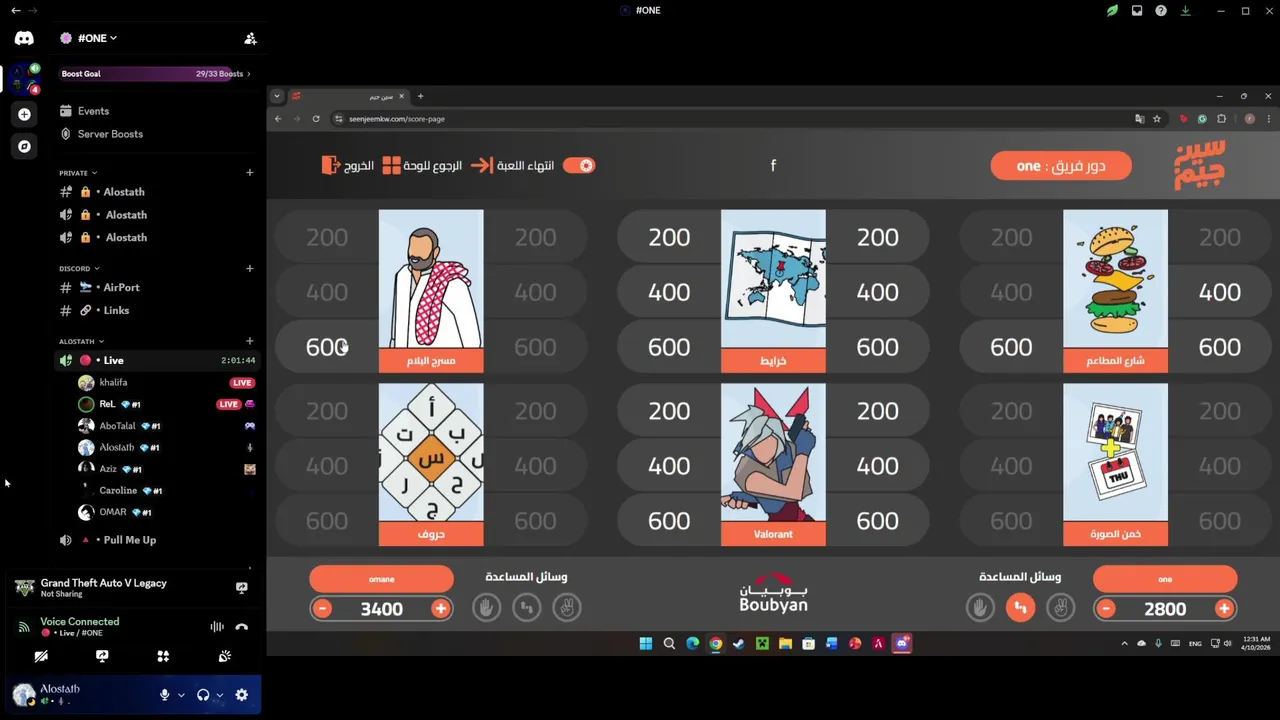Disconnect from voice with the hang-up icon
The height and width of the screenshot is (720, 1280).
point(241,627)
